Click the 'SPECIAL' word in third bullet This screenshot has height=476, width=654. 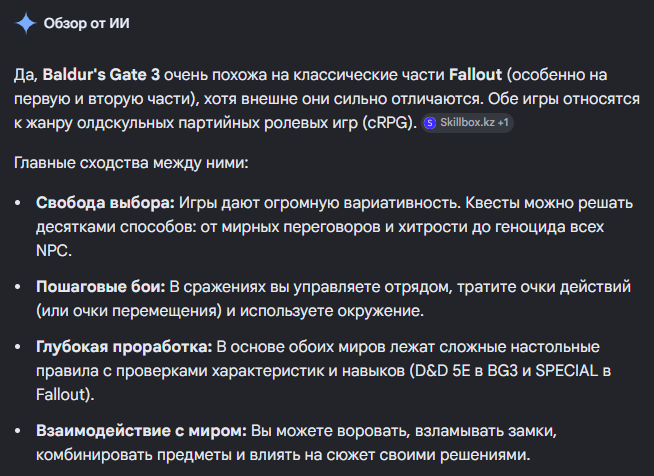coord(567,371)
